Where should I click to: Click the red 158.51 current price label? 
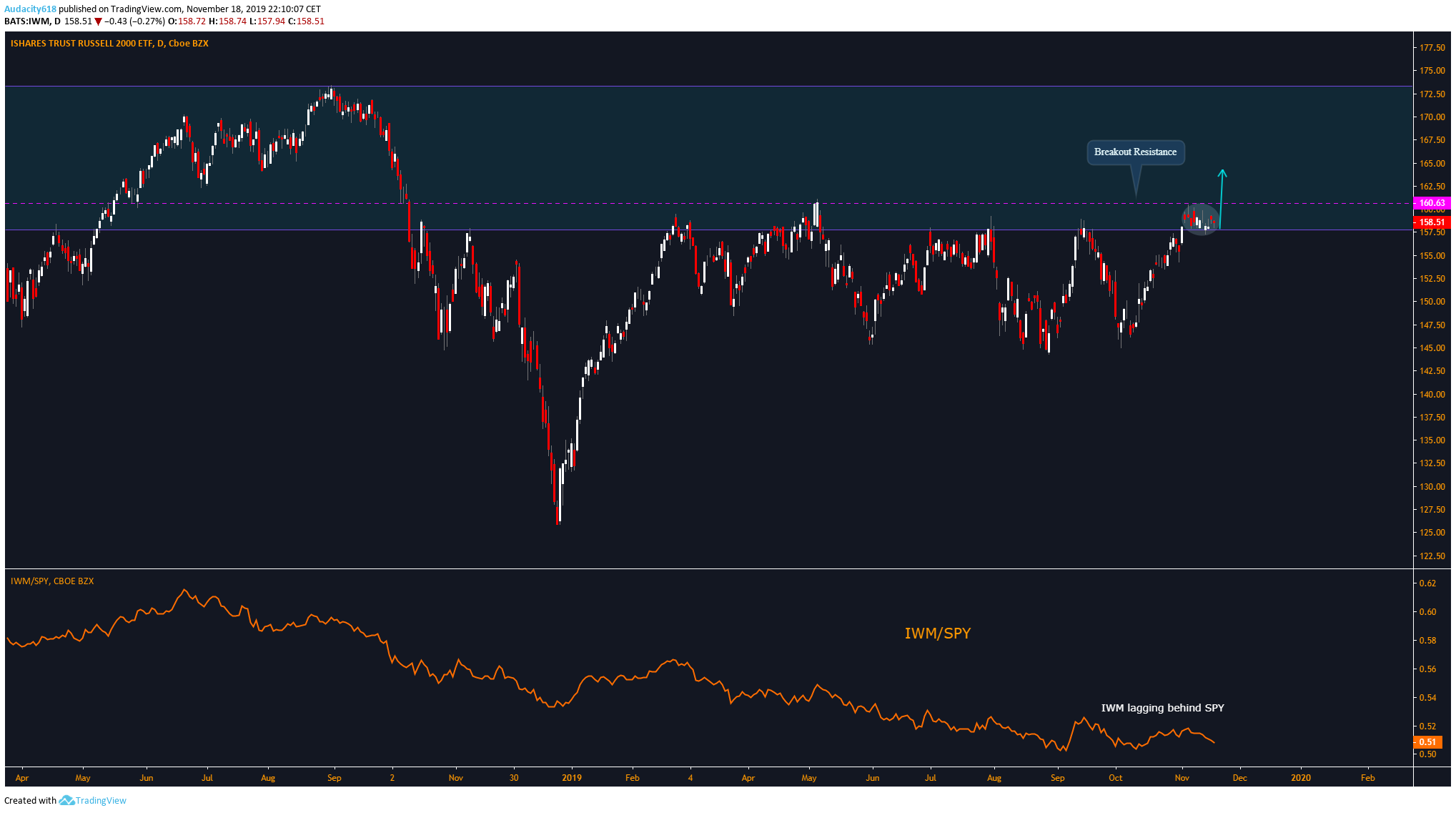[x=1432, y=222]
